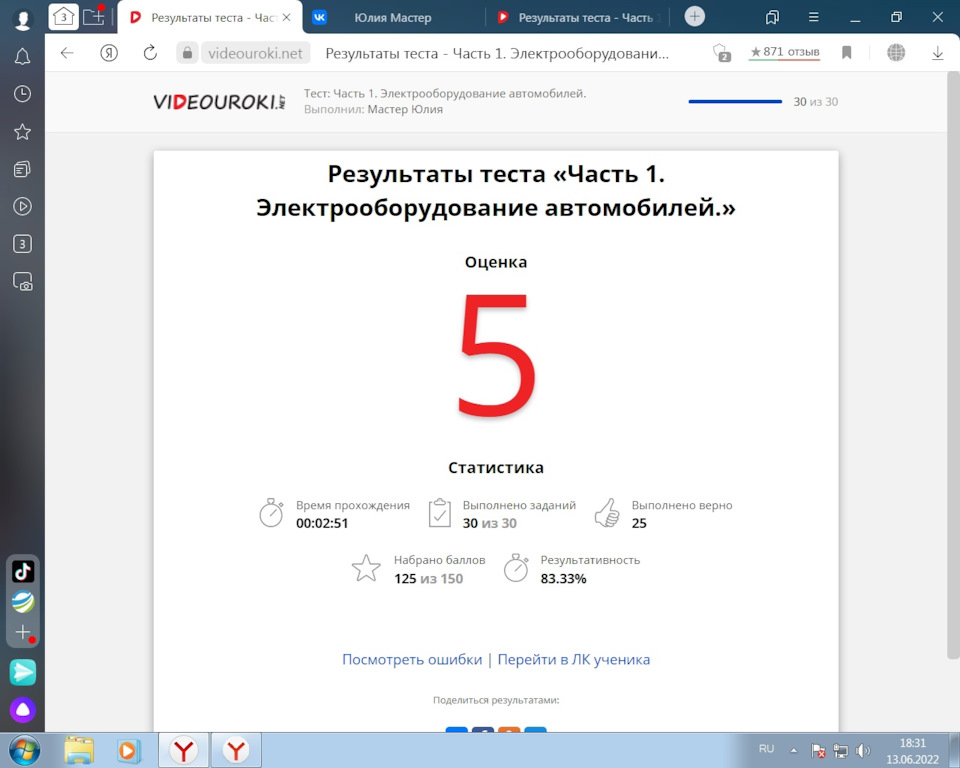Open the Alice assistant in the sidebar
This screenshot has width=960, height=768.
coord(22,710)
